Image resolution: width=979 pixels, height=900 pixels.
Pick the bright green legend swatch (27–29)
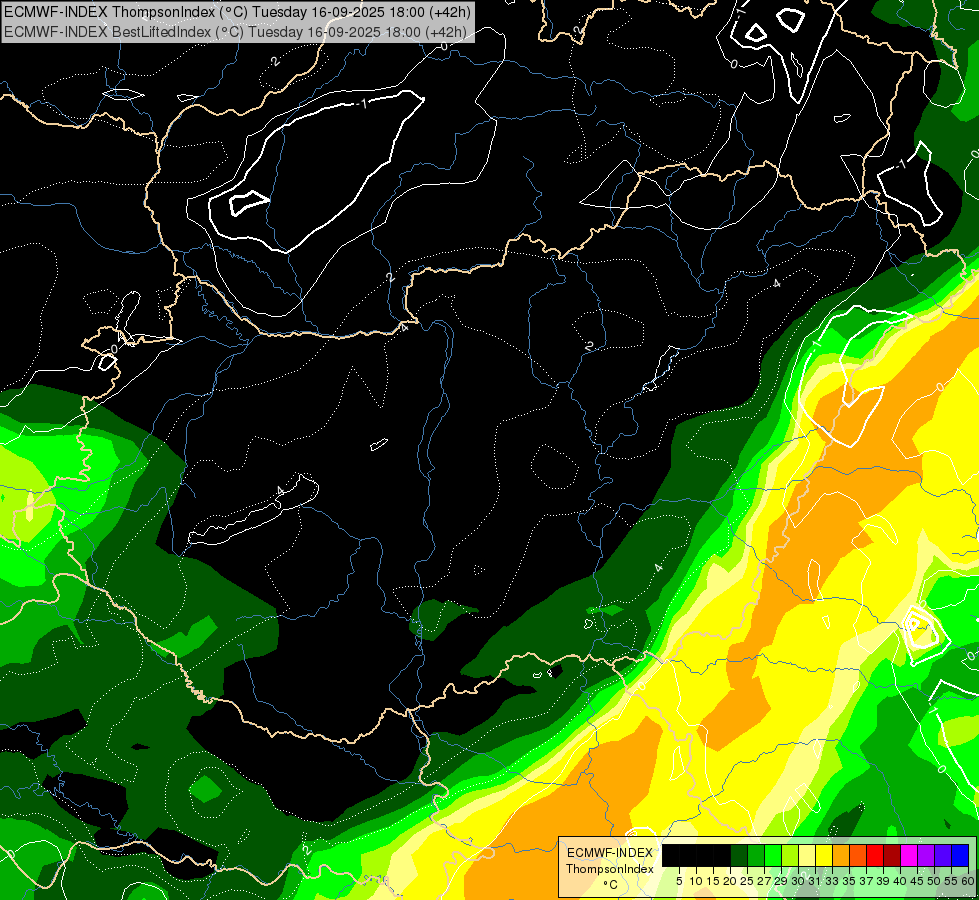click(x=773, y=855)
